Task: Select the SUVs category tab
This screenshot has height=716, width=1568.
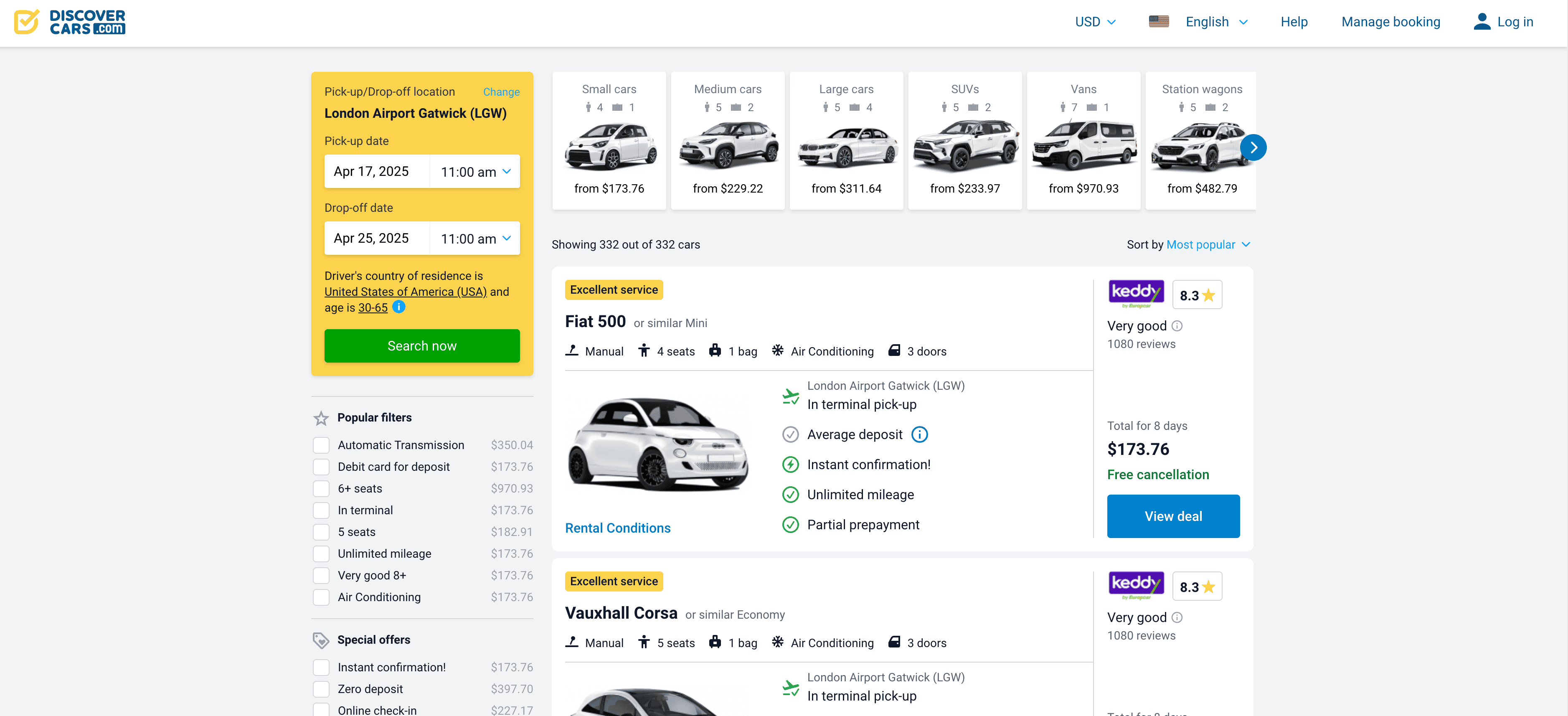Action: (x=964, y=141)
